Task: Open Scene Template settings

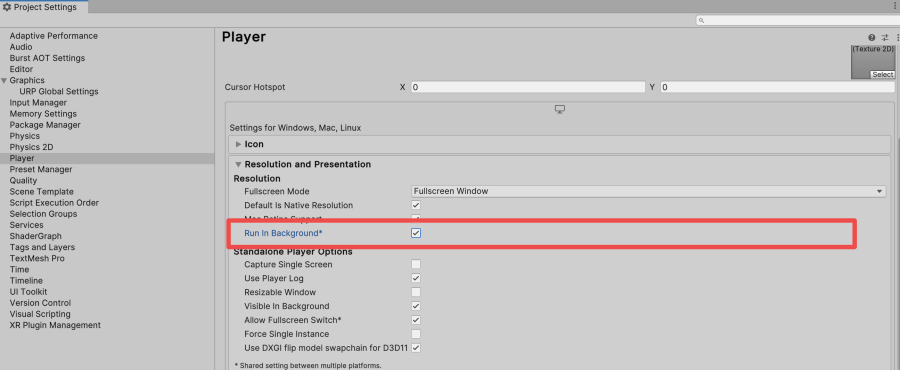Action: [41, 192]
